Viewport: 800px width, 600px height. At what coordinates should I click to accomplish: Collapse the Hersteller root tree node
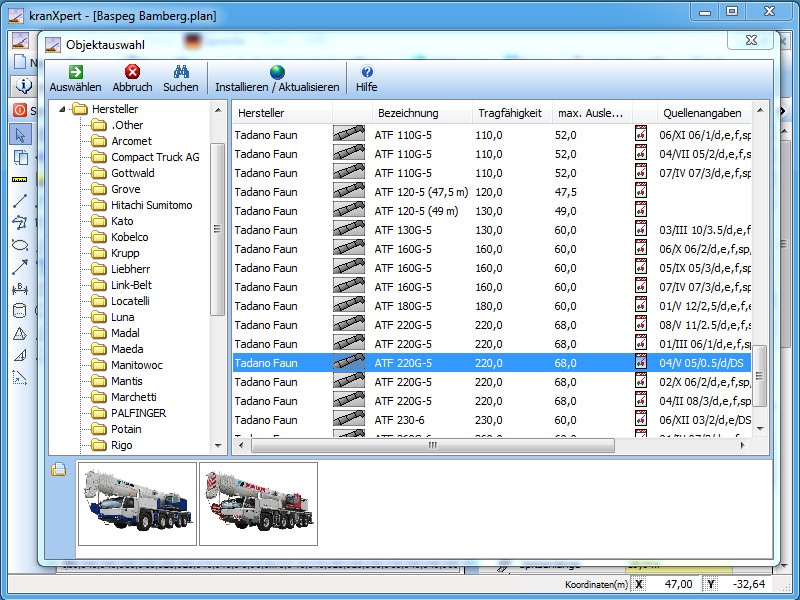pos(64,109)
